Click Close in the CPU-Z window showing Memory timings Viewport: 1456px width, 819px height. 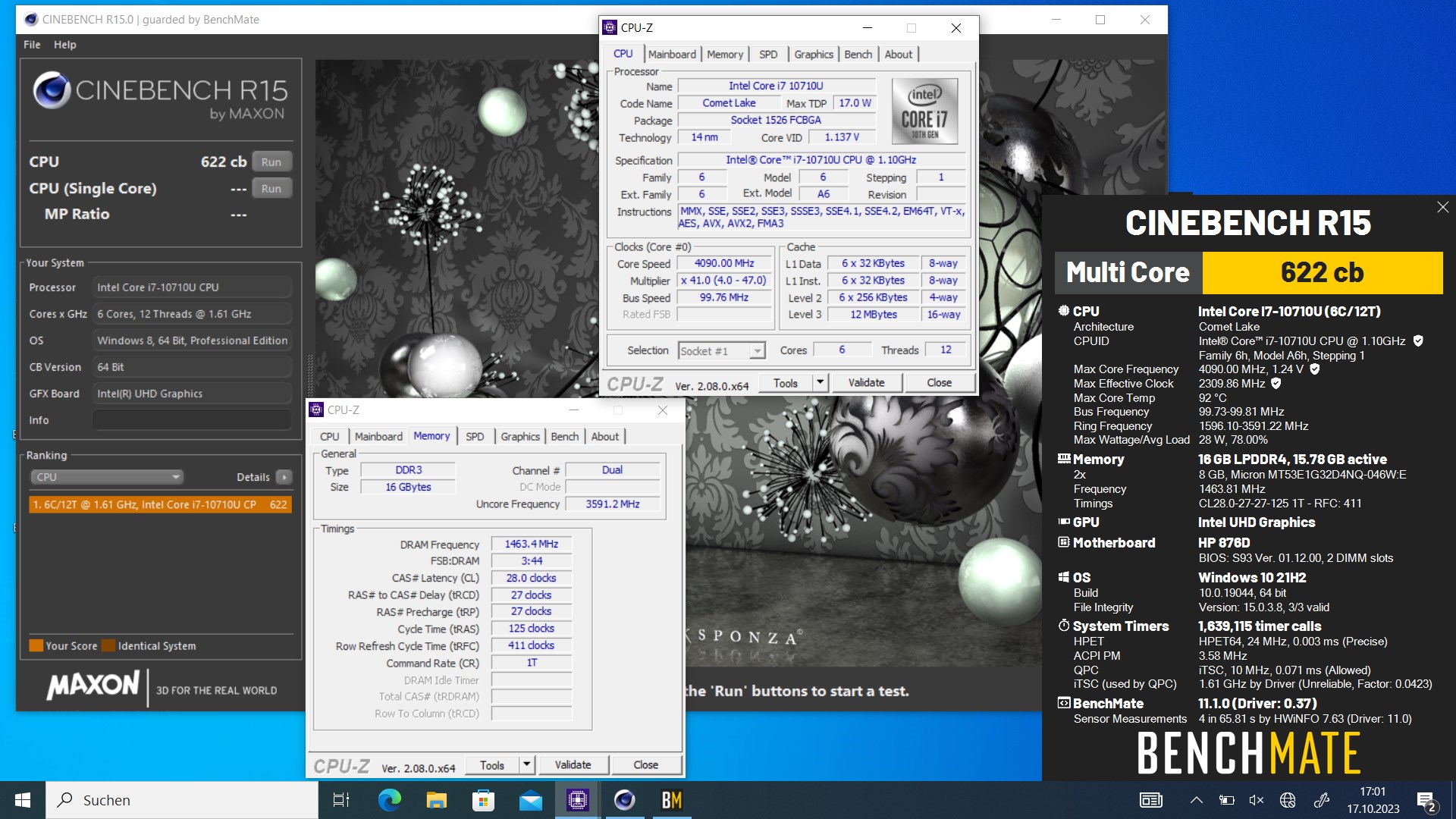coord(645,765)
